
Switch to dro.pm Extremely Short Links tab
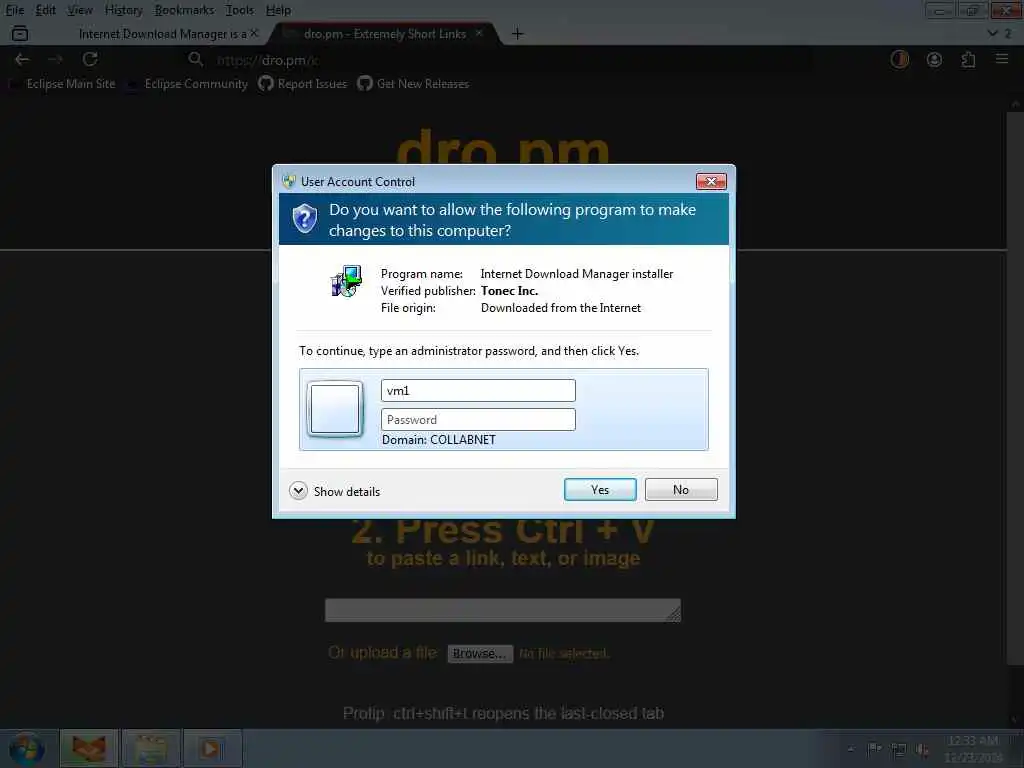click(x=385, y=33)
